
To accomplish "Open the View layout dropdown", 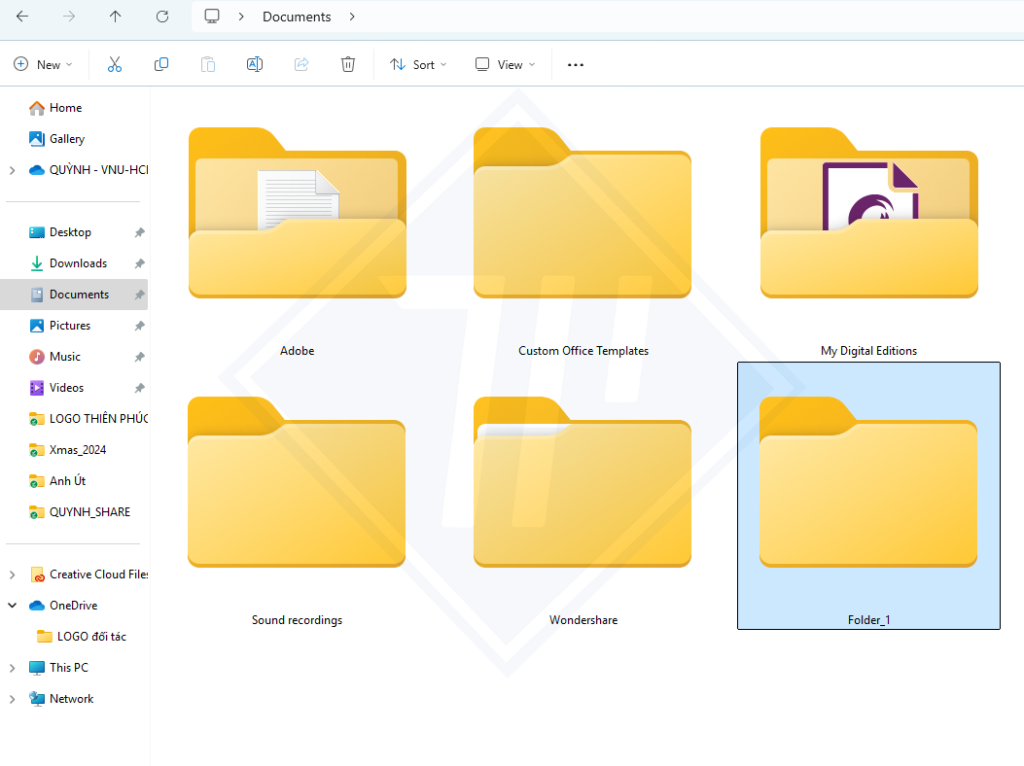I will [505, 64].
